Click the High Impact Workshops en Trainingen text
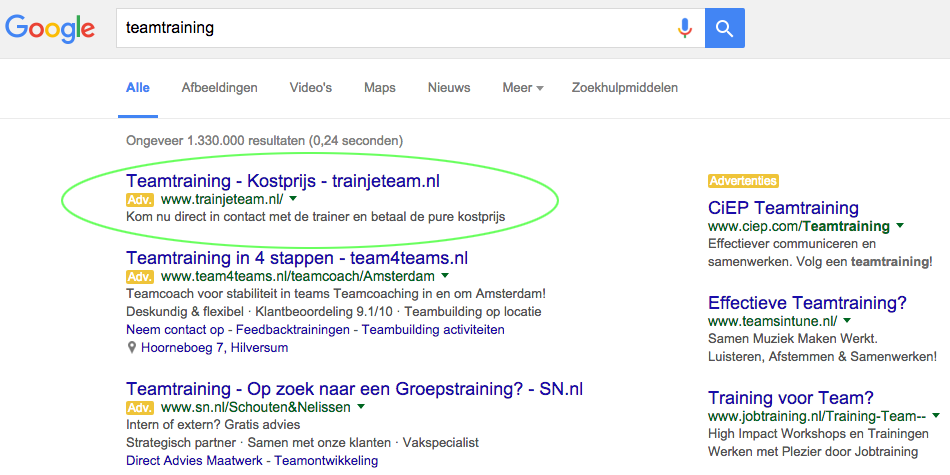This screenshot has width=950, height=475. point(819,434)
